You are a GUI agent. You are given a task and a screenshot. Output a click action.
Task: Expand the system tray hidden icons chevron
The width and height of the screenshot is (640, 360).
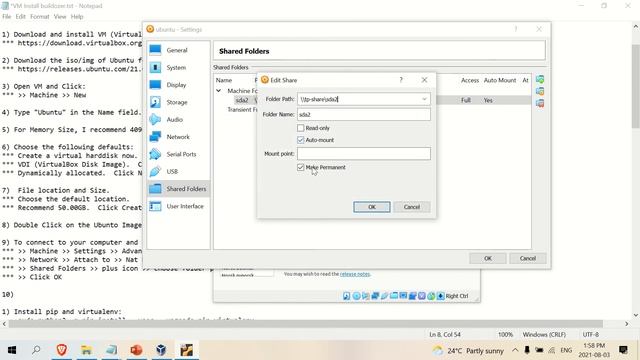point(515,350)
